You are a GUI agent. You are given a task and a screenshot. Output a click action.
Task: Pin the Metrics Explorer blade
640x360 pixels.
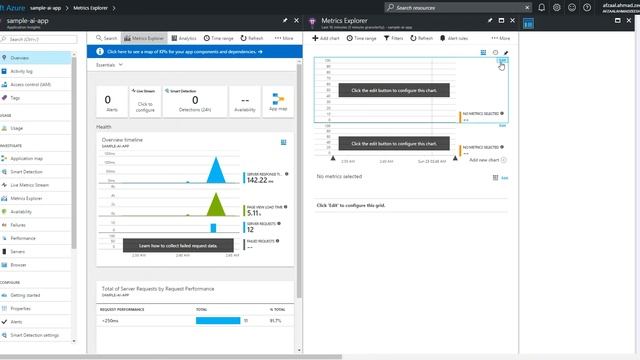(x=490, y=20)
